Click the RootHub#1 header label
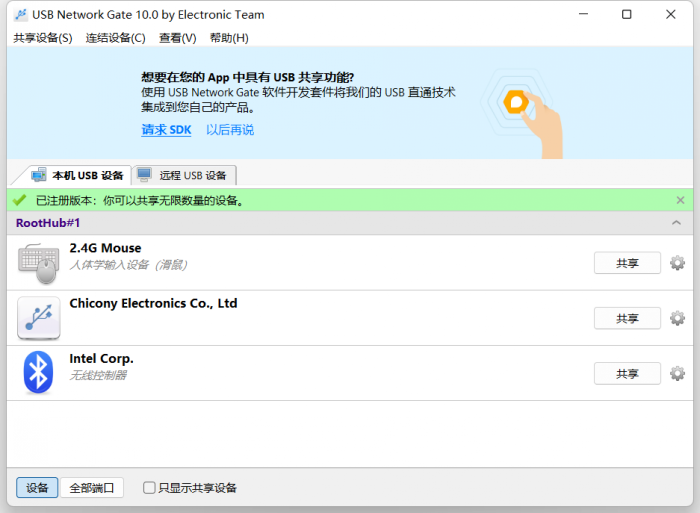The height and width of the screenshot is (513, 700). (48, 222)
